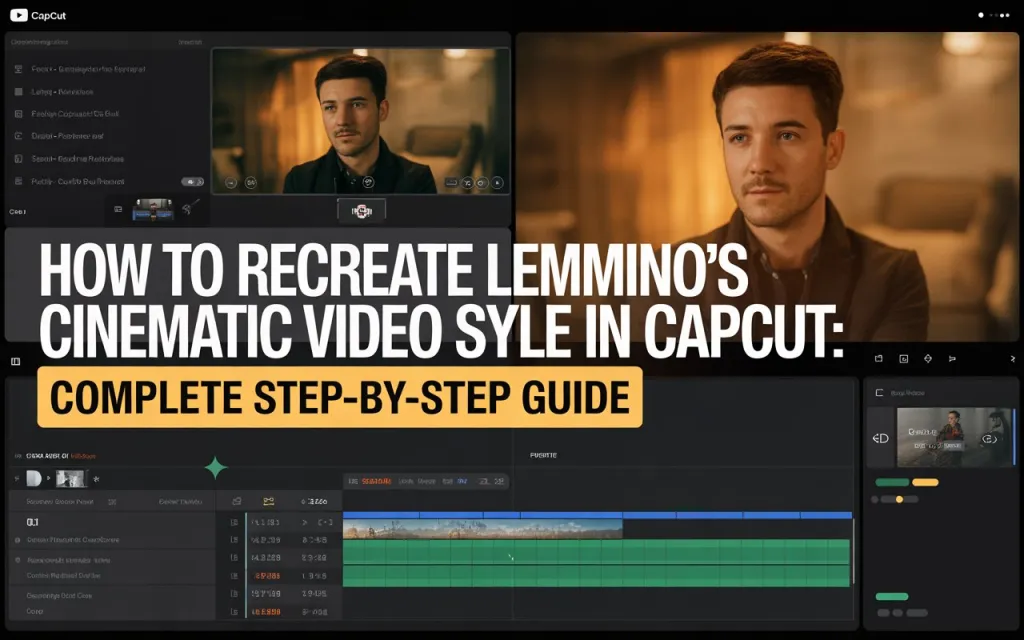
Task: Click the lower green pill button in the right panel
Action: pos(892,596)
